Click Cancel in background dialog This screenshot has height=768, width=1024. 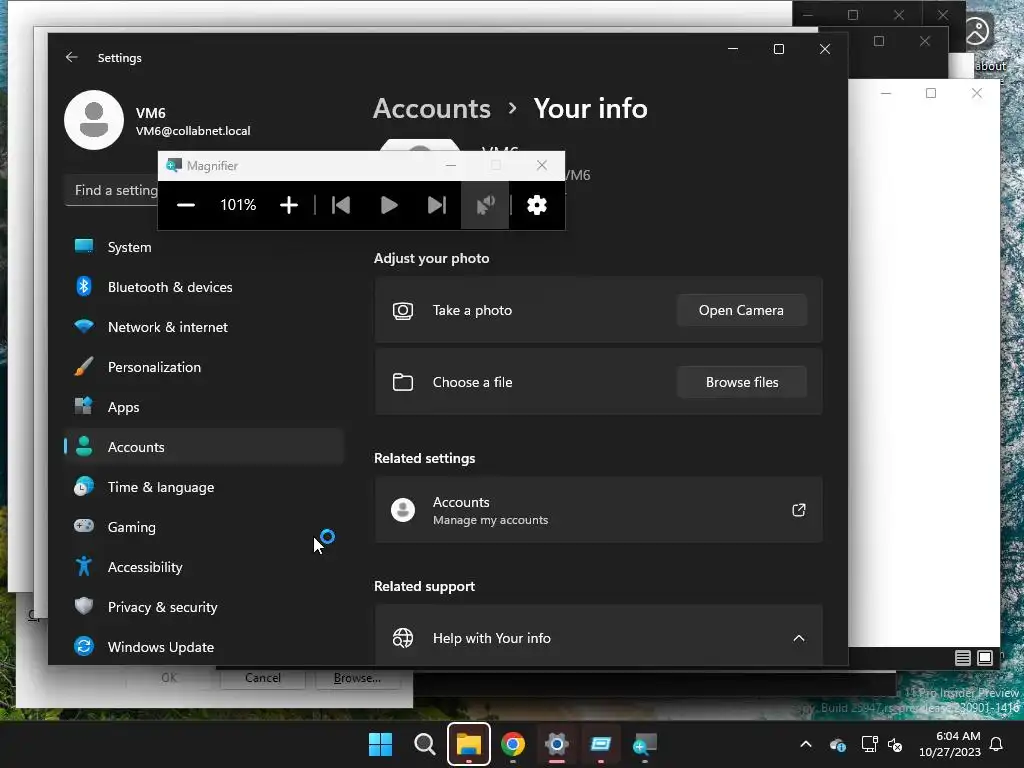(263, 678)
